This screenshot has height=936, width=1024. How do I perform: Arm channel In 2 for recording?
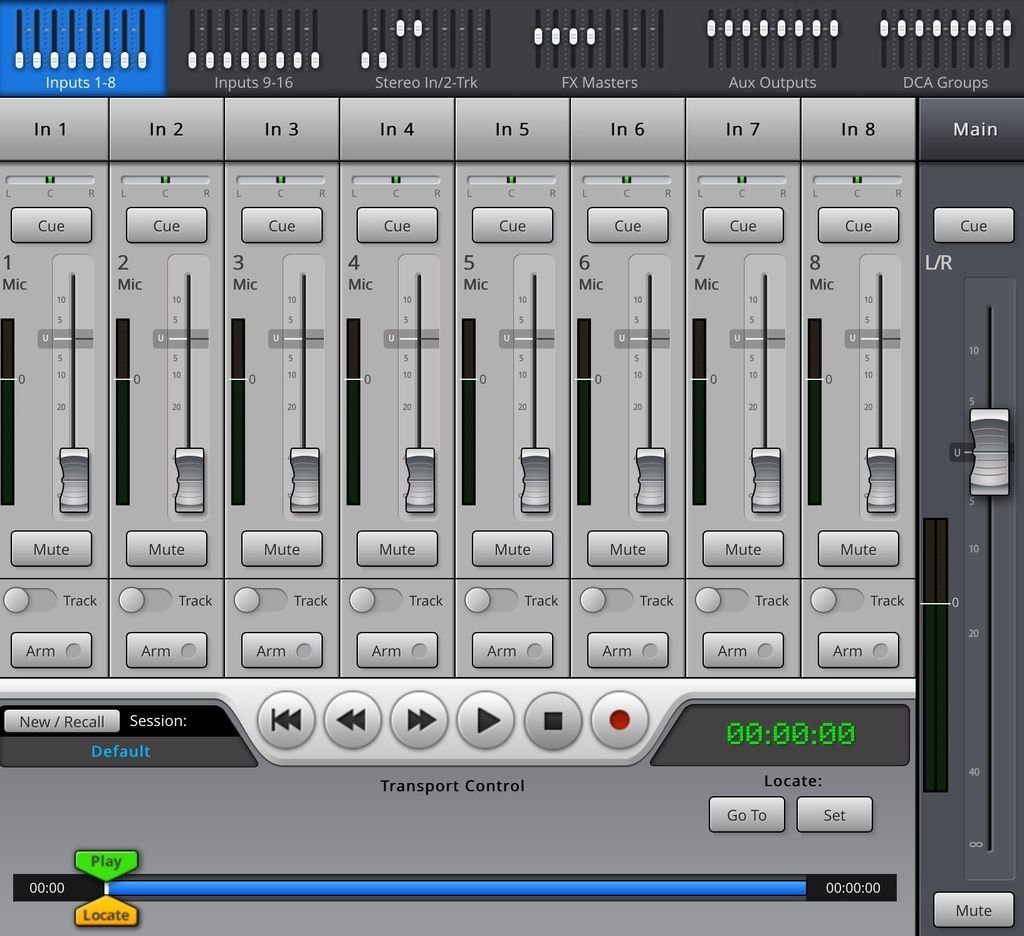coord(167,651)
